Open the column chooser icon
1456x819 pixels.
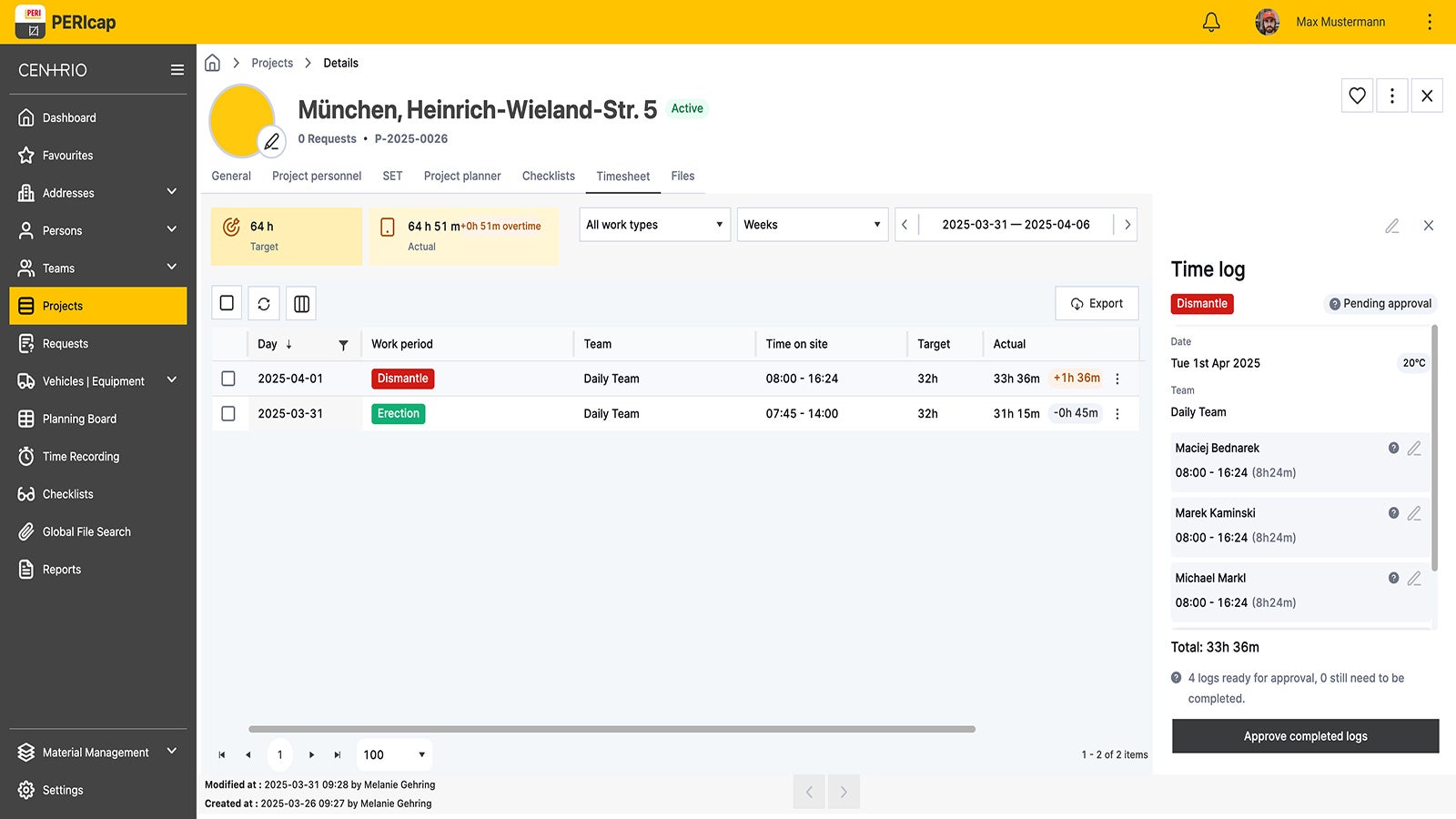301,304
